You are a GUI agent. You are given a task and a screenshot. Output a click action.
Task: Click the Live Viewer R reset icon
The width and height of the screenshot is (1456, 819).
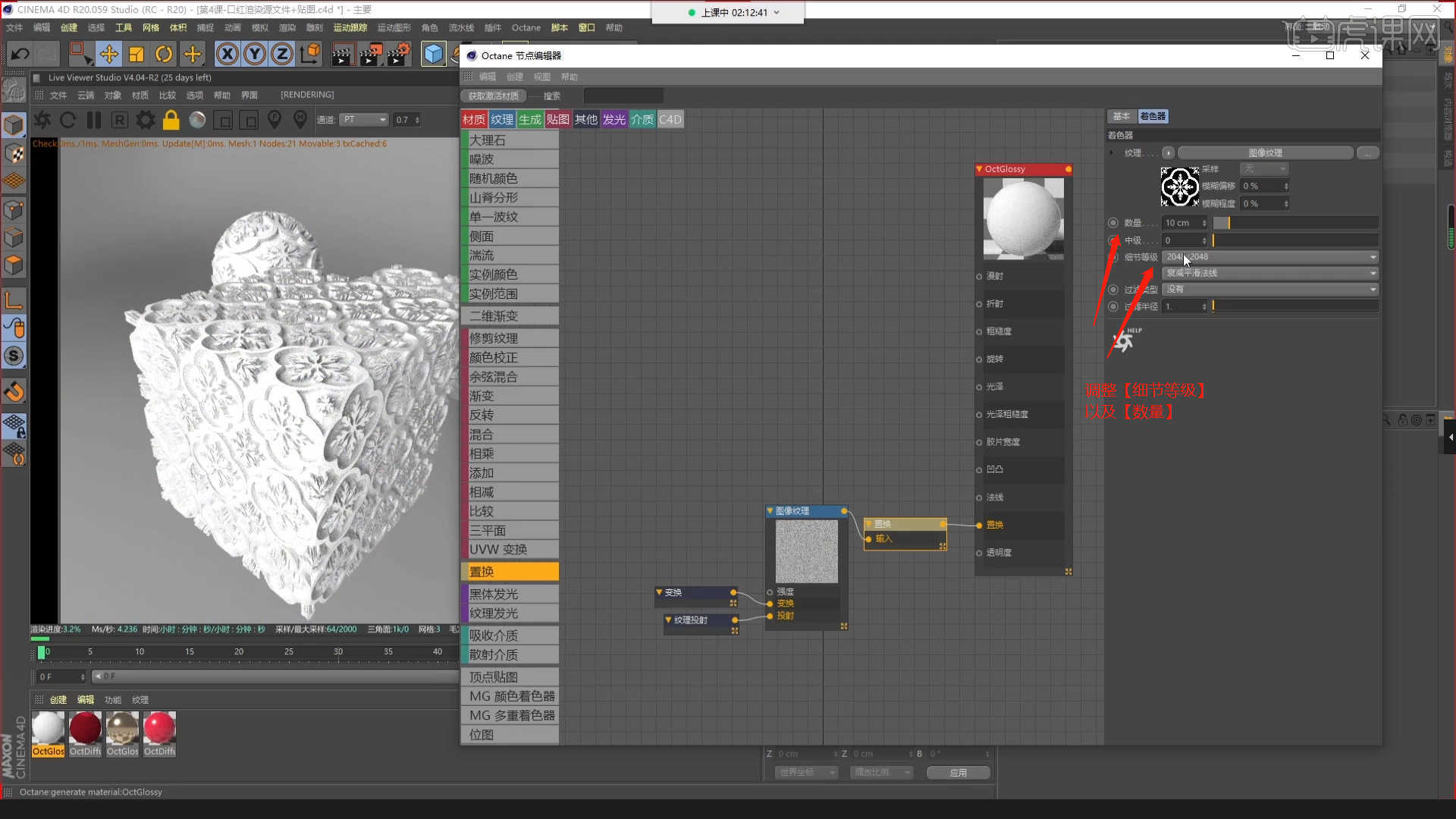(x=119, y=120)
